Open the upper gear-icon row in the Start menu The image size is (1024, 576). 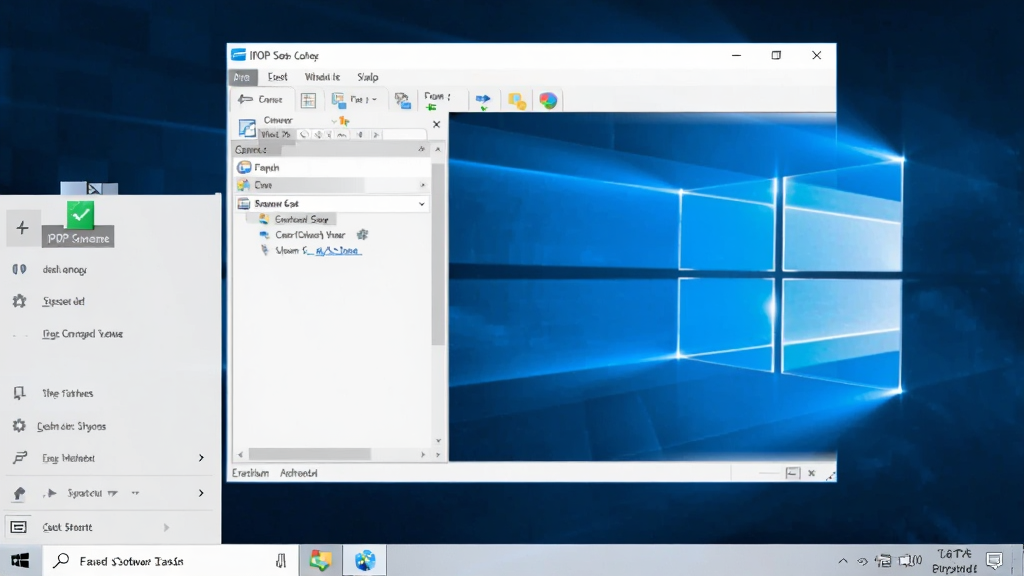tap(110, 301)
